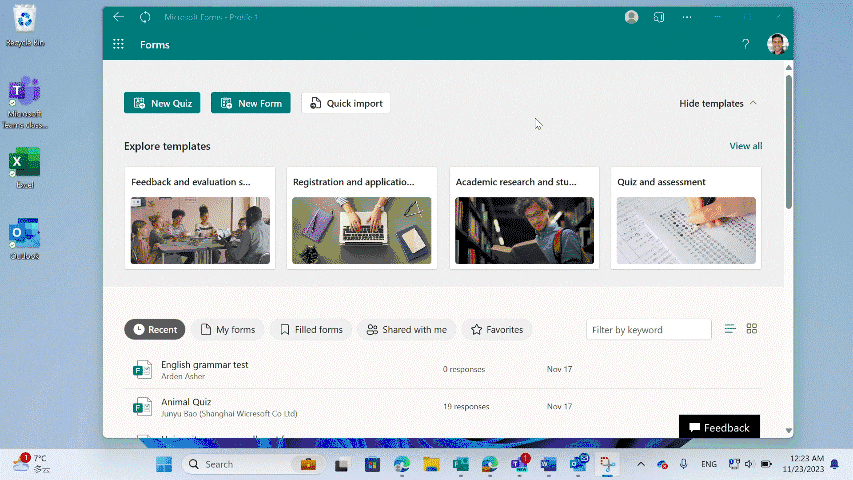853x480 pixels.
Task: Open the sidebar panel icon in title bar
Action: pos(659,17)
